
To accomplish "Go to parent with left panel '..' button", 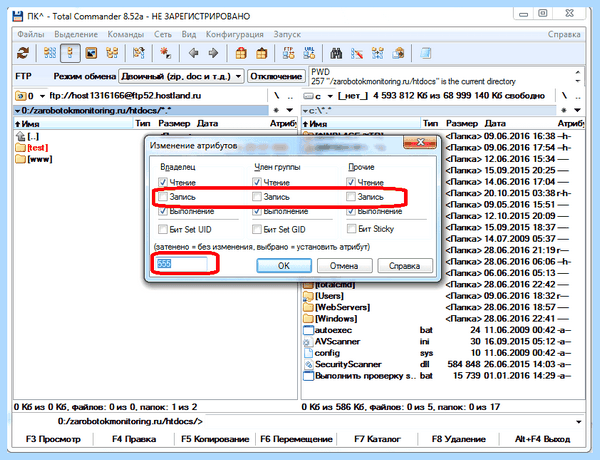I will point(290,96).
